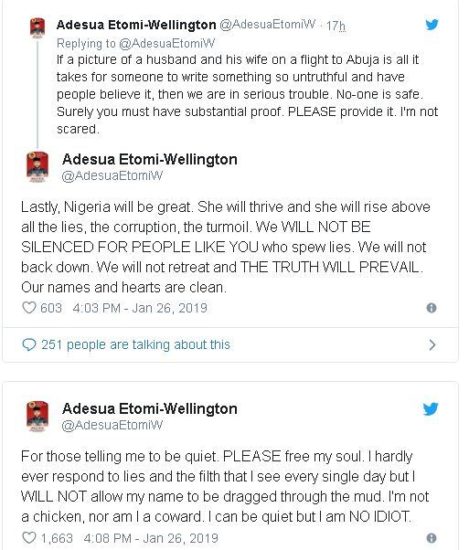This screenshot has width=469, height=550.
Task: Open the small avatar of the reply tweet
Action: [38, 27]
